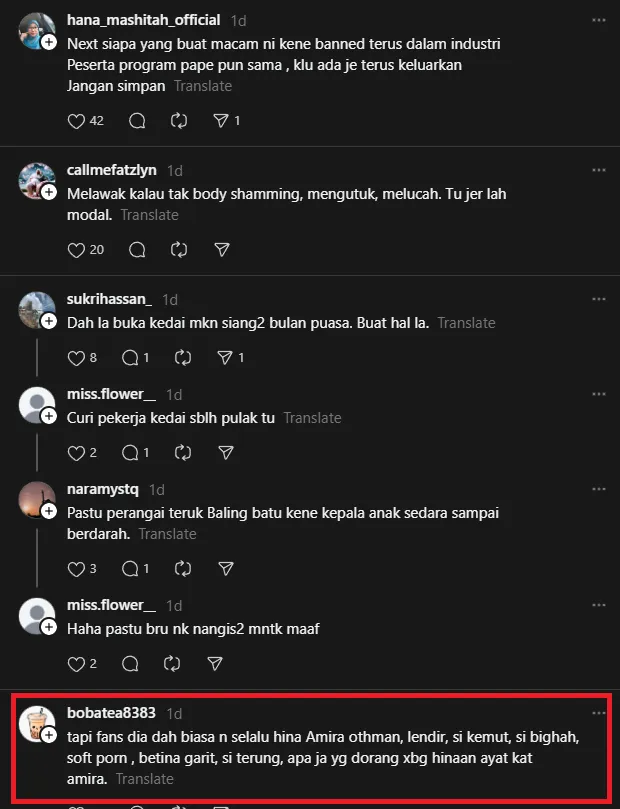Open the reply icon under sukrihassan_'s comment
This screenshot has height=809, width=620.
point(131,357)
